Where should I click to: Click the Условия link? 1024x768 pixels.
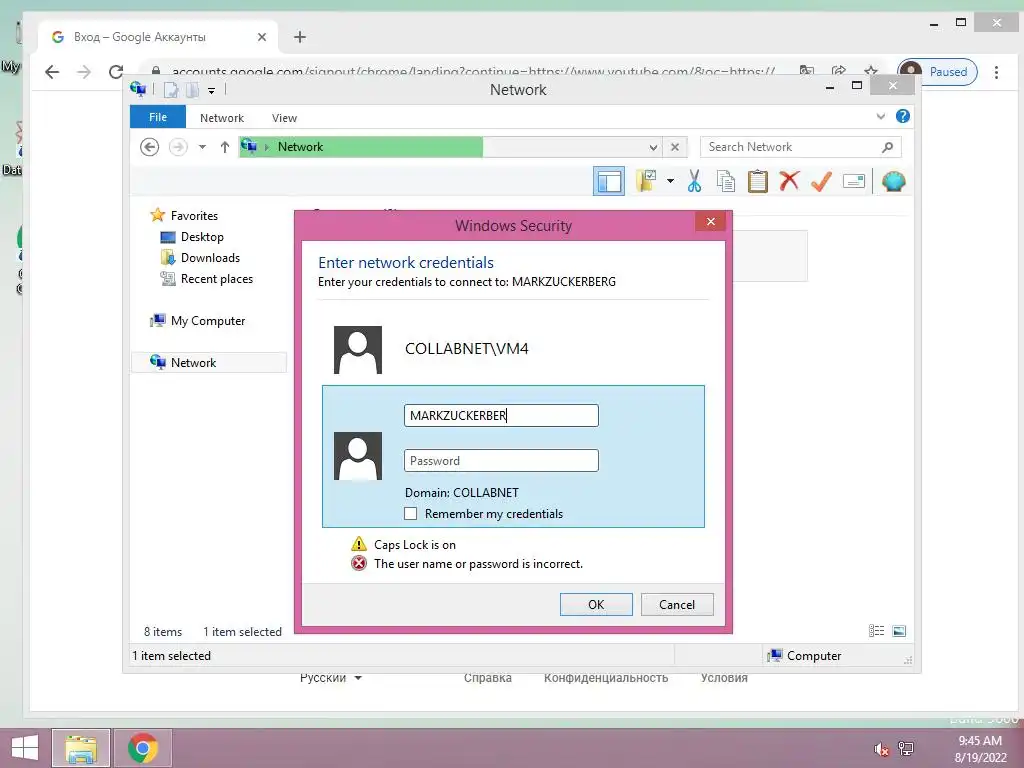coord(724,678)
